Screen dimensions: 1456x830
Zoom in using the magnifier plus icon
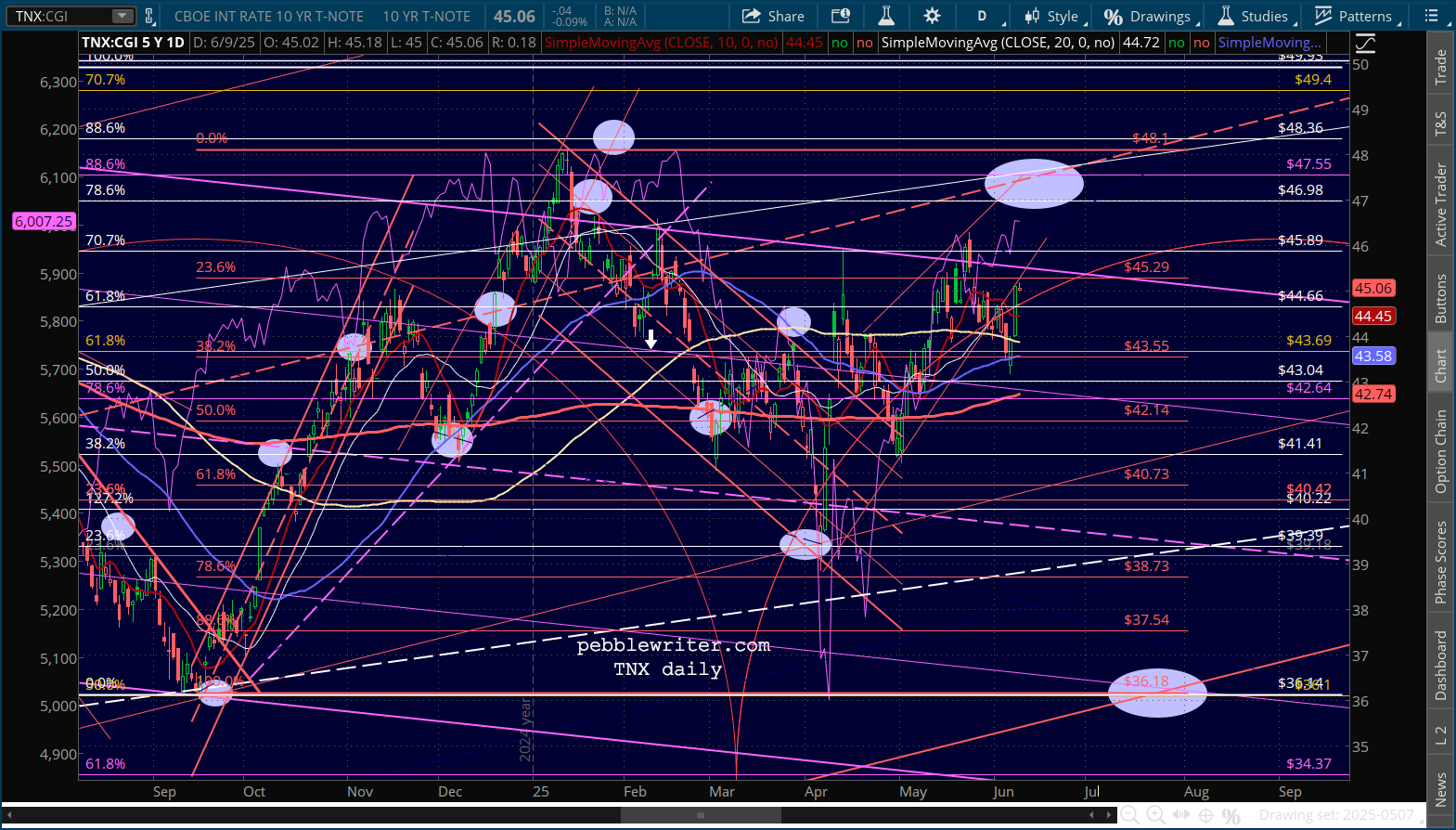pyautogui.click(x=1155, y=815)
